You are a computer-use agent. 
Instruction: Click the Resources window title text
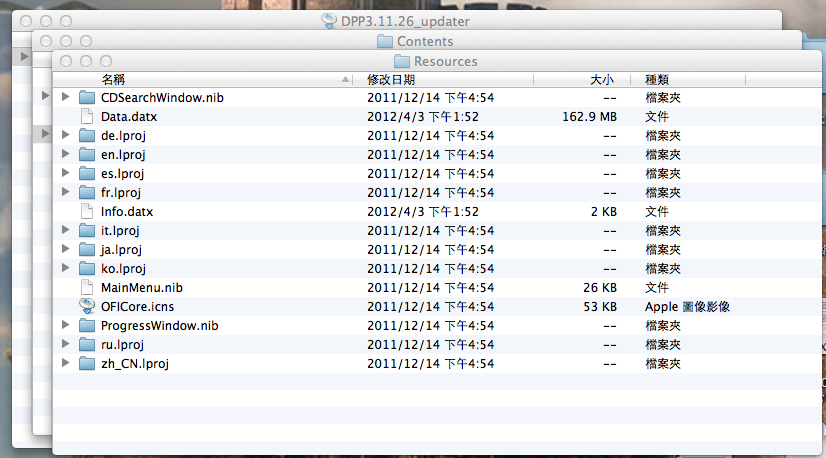click(x=446, y=61)
